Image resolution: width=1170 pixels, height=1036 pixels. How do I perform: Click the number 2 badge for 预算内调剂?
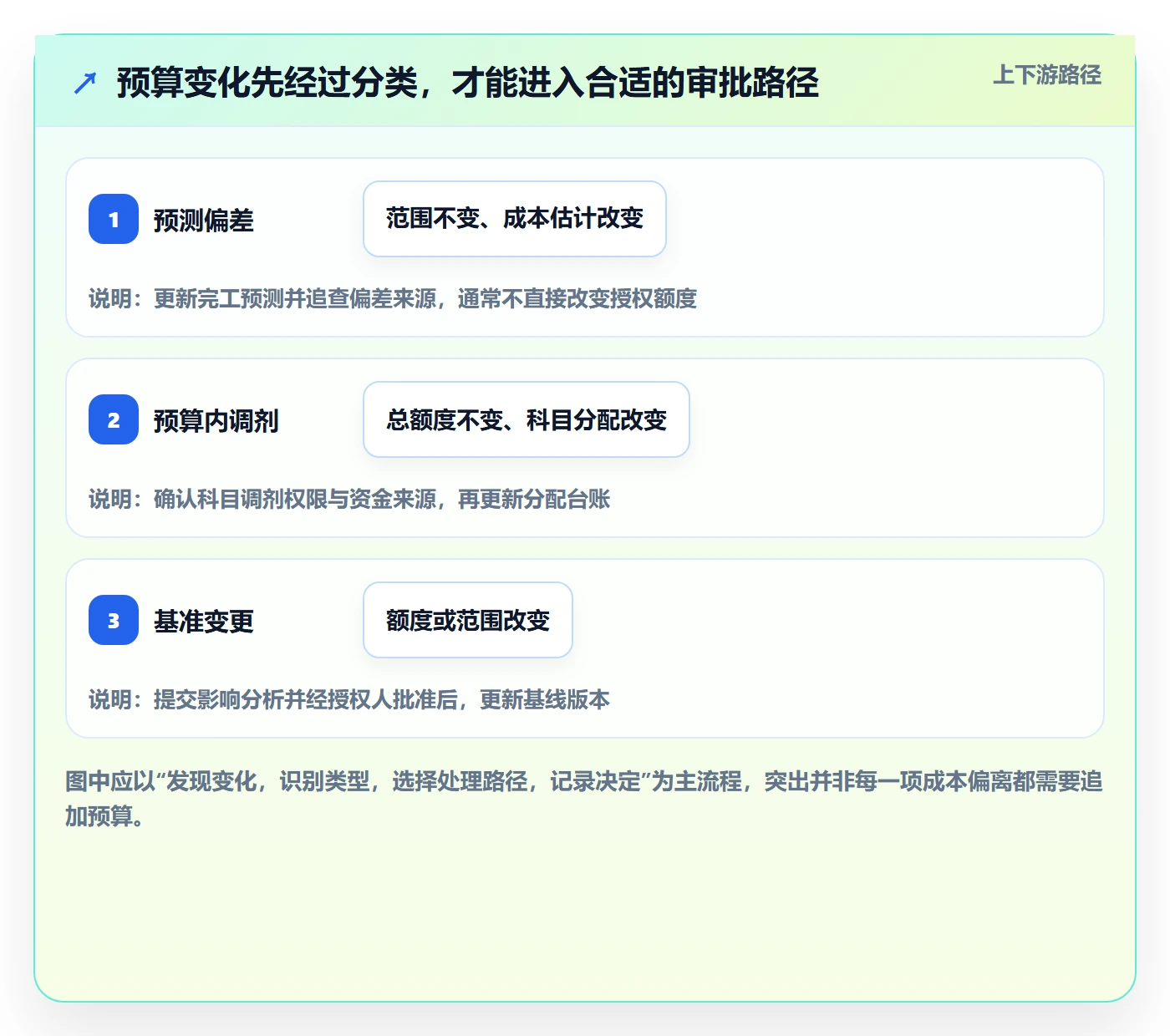tap(114, 419)
